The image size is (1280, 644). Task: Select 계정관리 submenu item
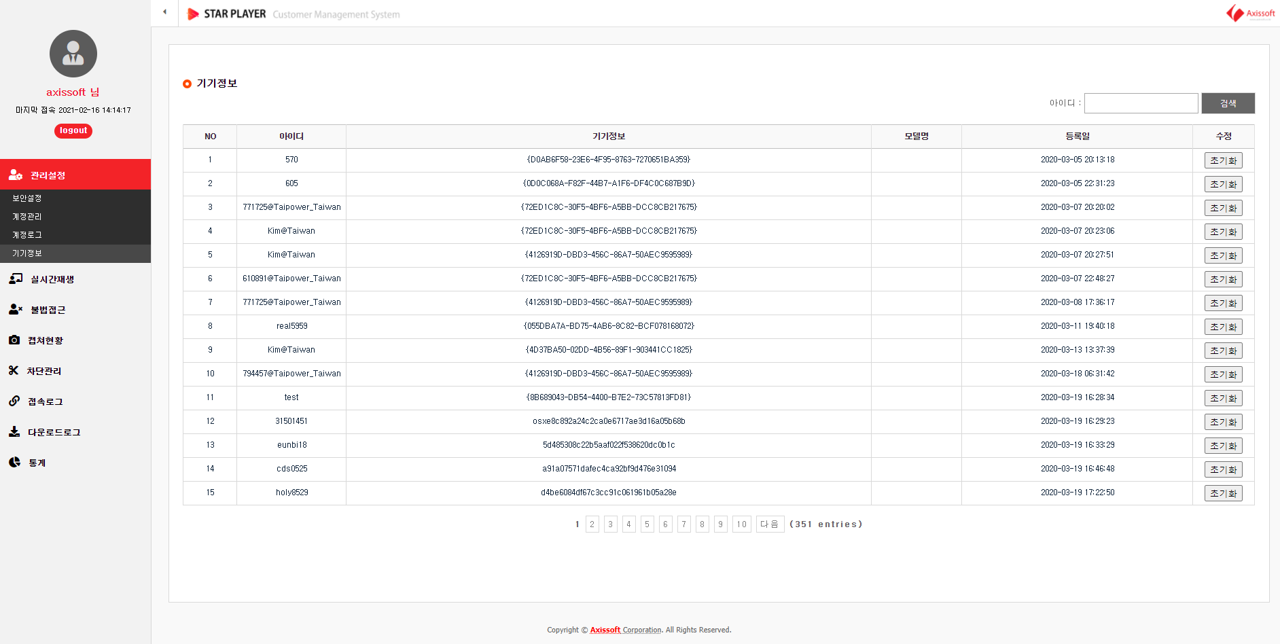click(x=27, y=217)
